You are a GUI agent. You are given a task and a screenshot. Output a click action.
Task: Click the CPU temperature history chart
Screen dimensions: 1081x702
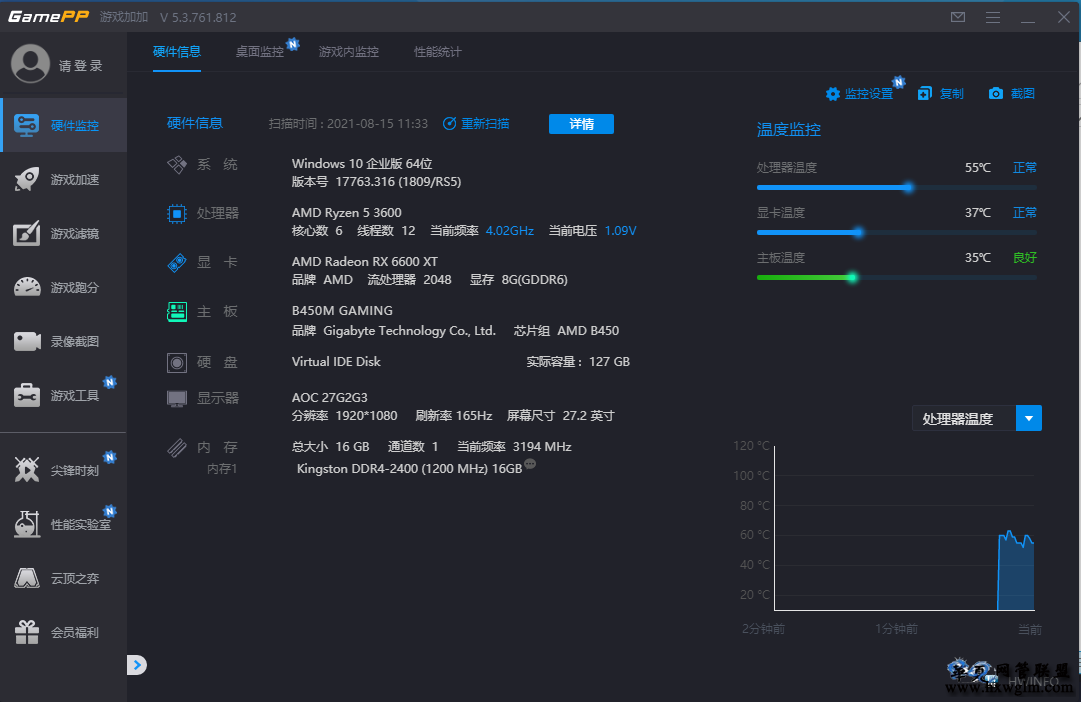(905, 528)
